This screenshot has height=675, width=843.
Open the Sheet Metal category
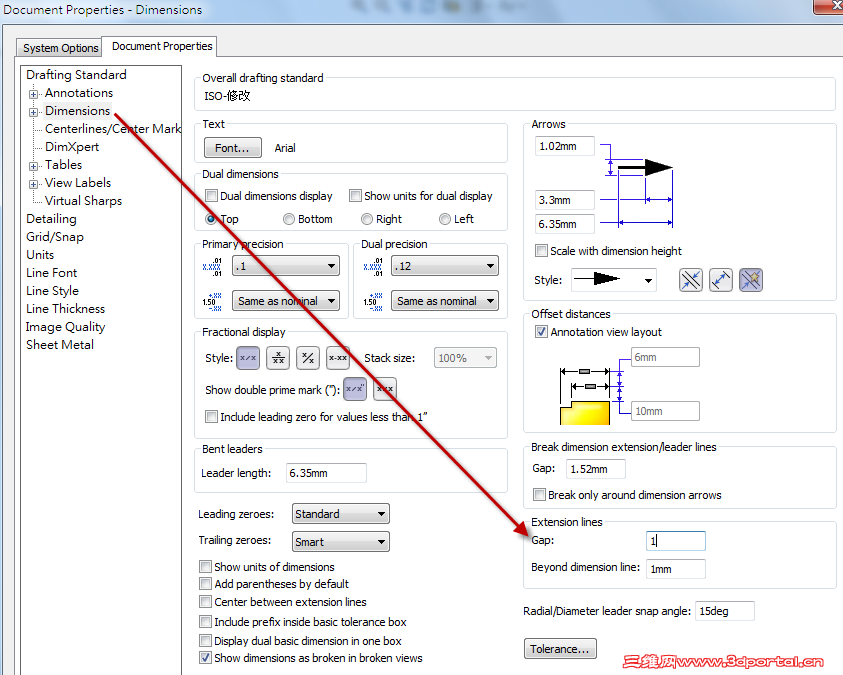[x=60, y=345]
